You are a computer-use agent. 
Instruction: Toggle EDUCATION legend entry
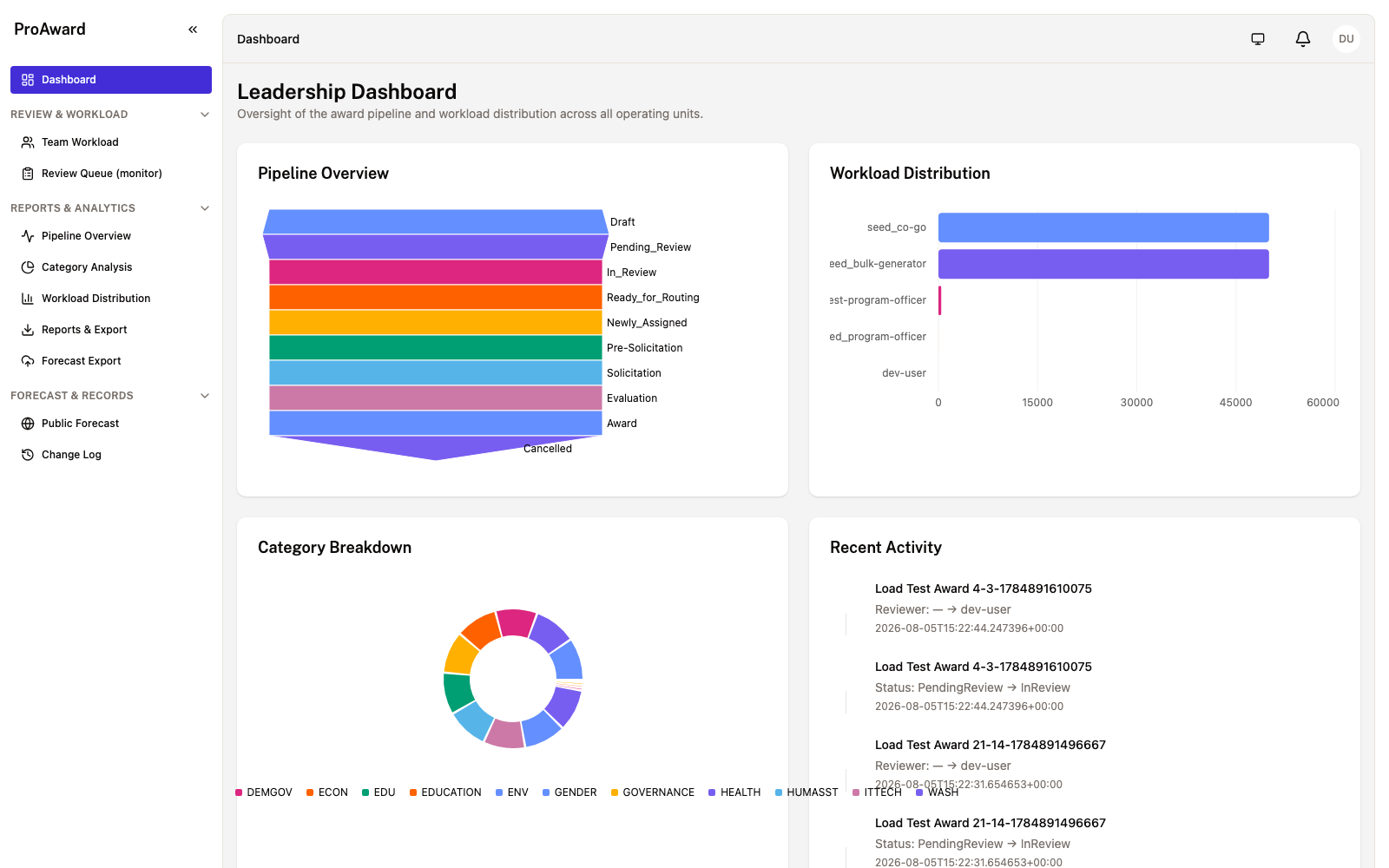coord(445,792)
